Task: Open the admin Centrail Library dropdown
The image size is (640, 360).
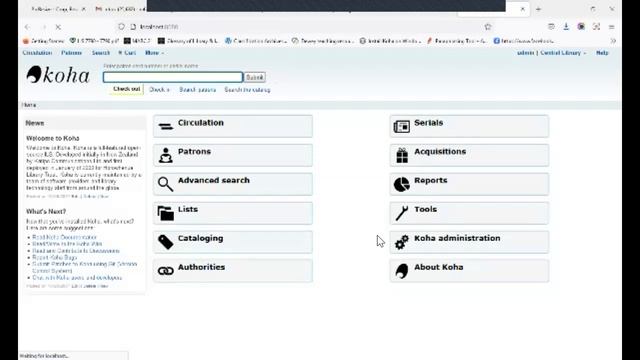Action: pos(551,53)
